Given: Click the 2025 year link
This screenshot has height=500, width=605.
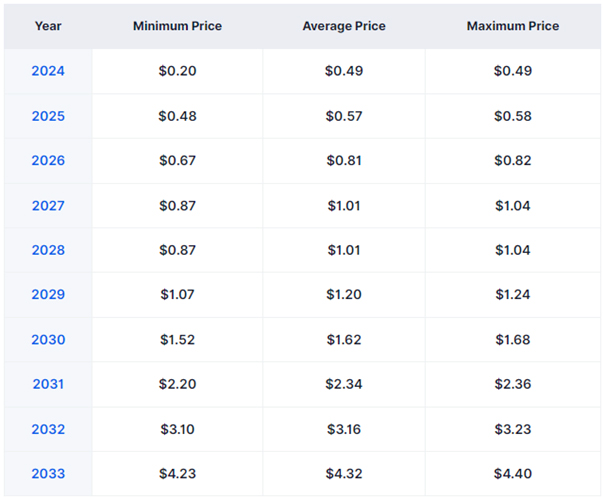Looking at the screenshot, I should (48, 116).
